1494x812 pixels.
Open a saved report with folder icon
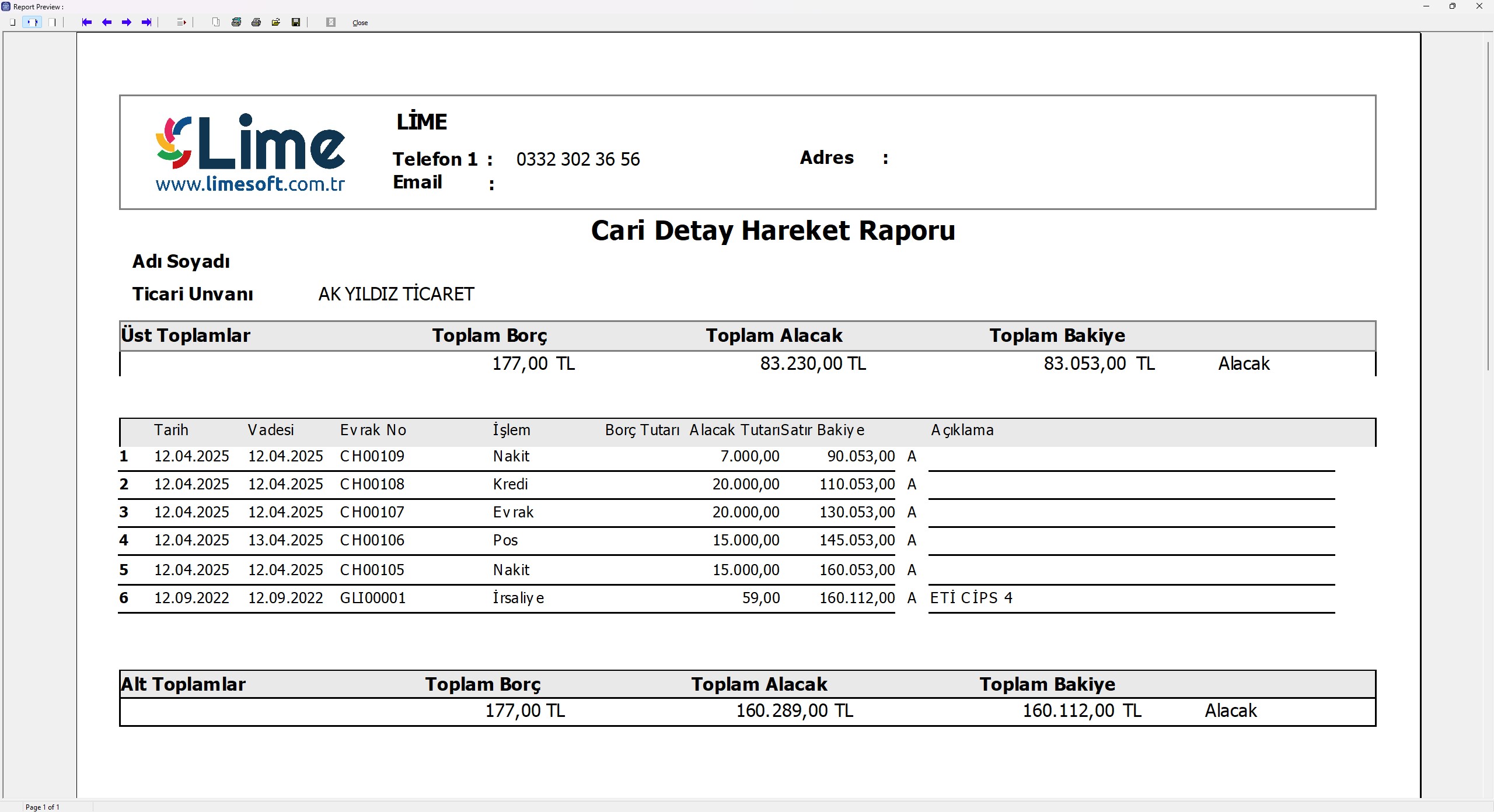(276, 22)
